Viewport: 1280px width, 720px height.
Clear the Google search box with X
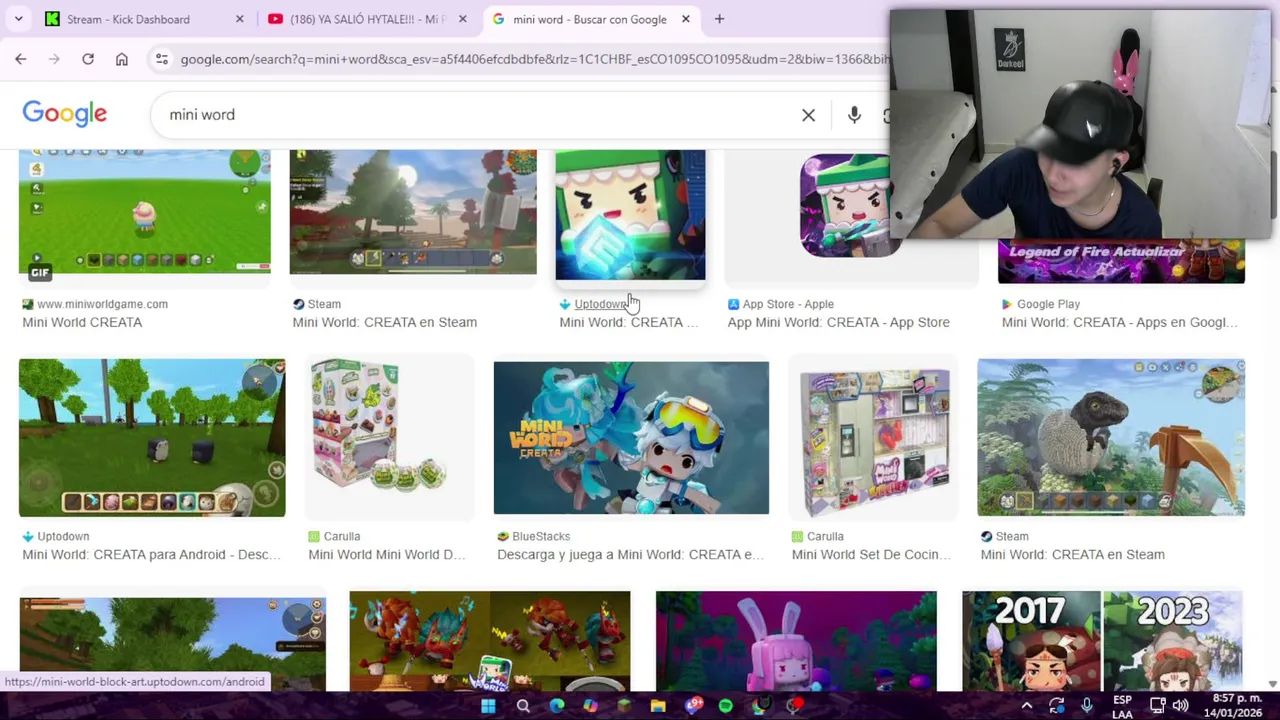[x=808, y=115]
